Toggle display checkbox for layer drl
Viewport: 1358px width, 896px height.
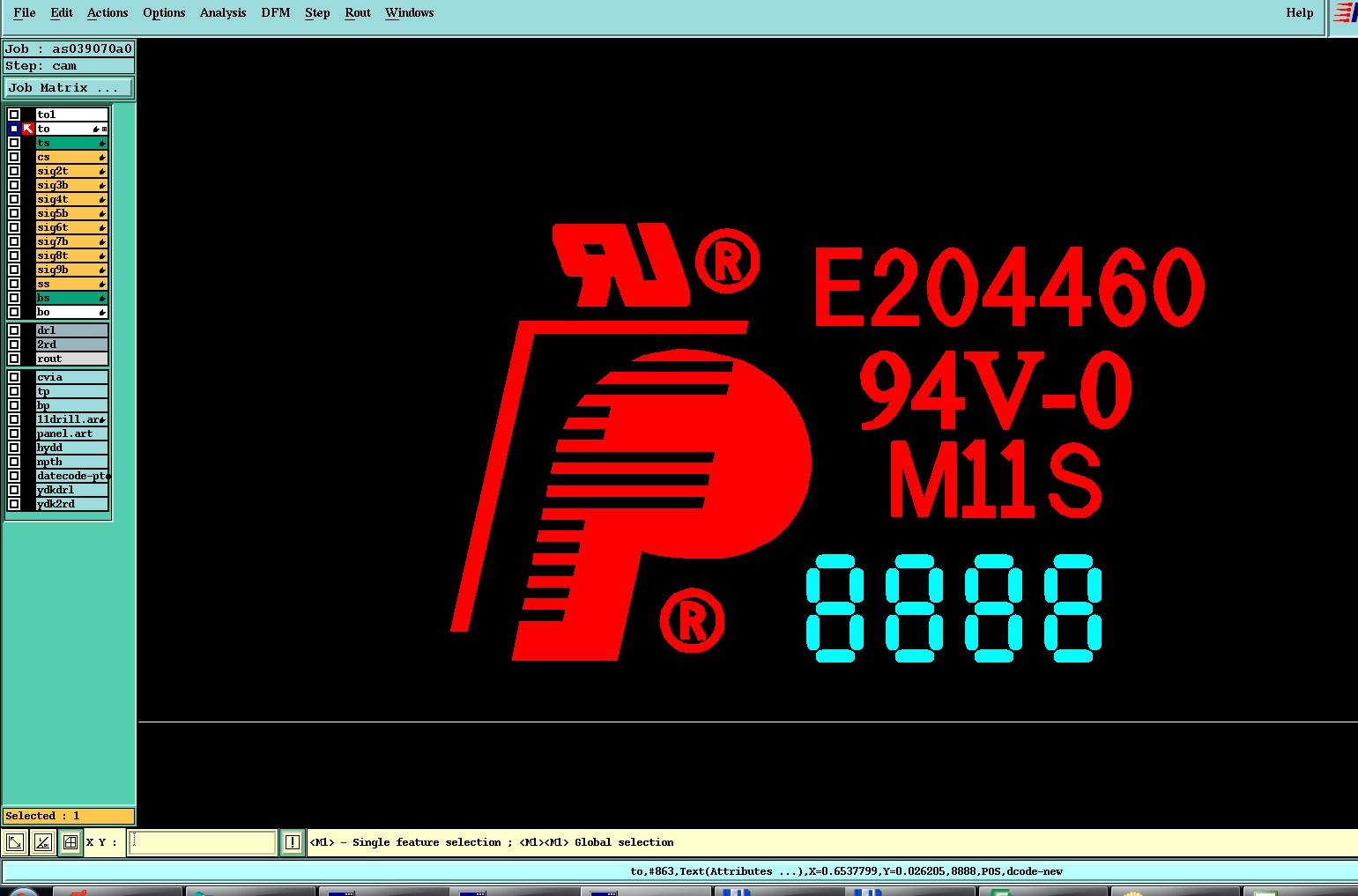[x=14, y=330]
